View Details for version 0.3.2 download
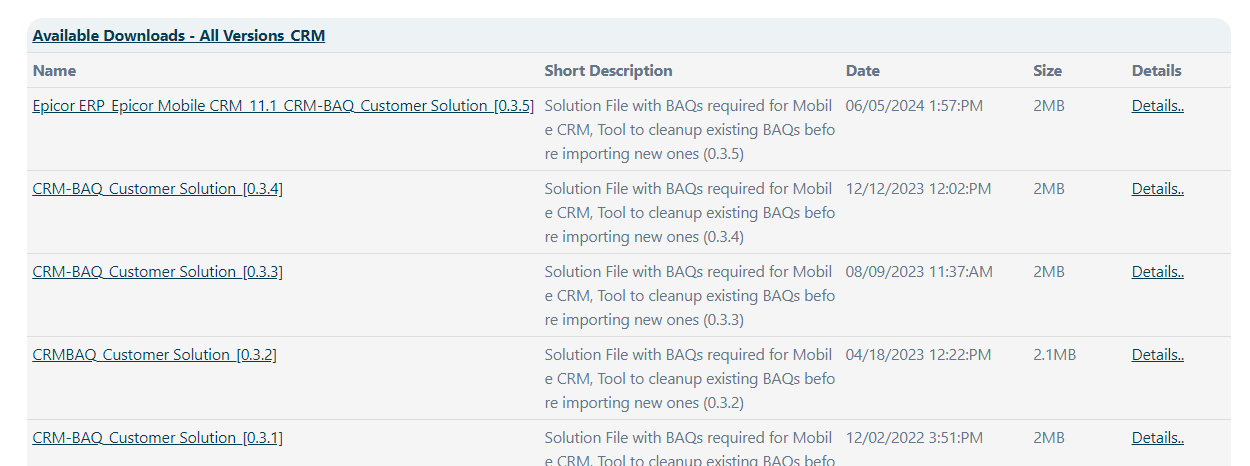This screenshot has width=1250, height=466. click(x=1158, y=354)
